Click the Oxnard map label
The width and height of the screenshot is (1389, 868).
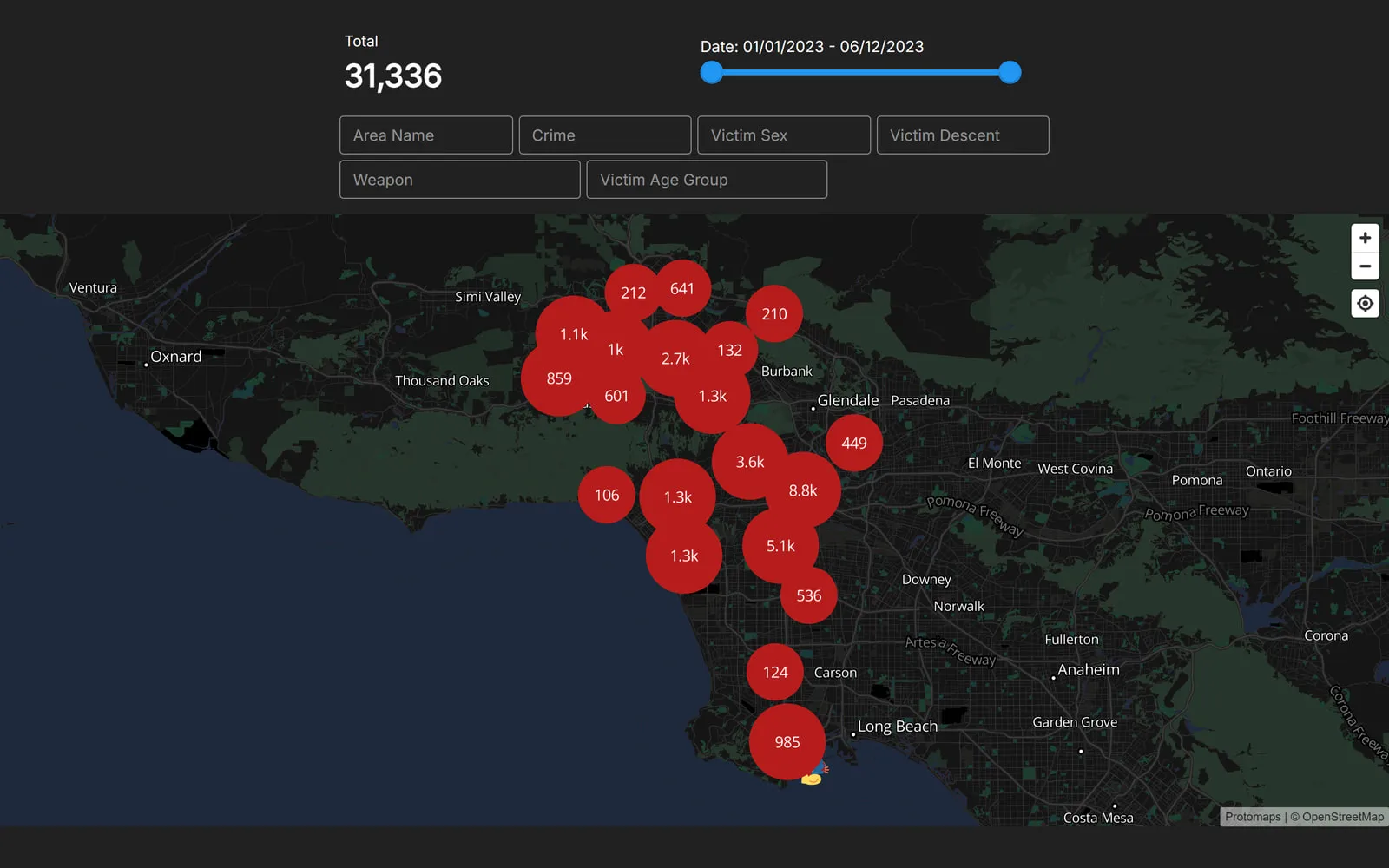click(176, 357)
